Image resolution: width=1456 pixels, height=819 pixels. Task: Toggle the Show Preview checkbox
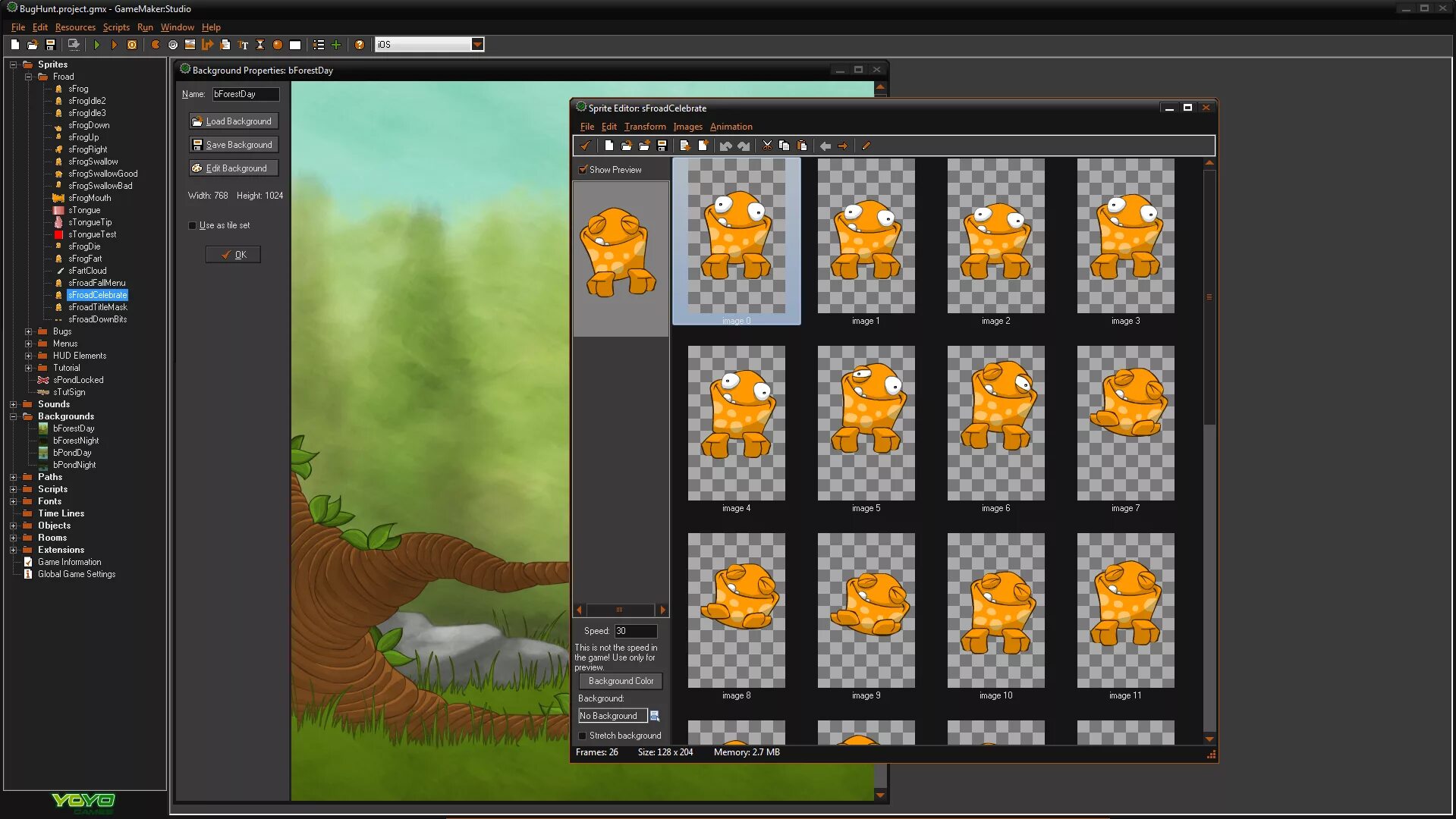click(583, 170)
